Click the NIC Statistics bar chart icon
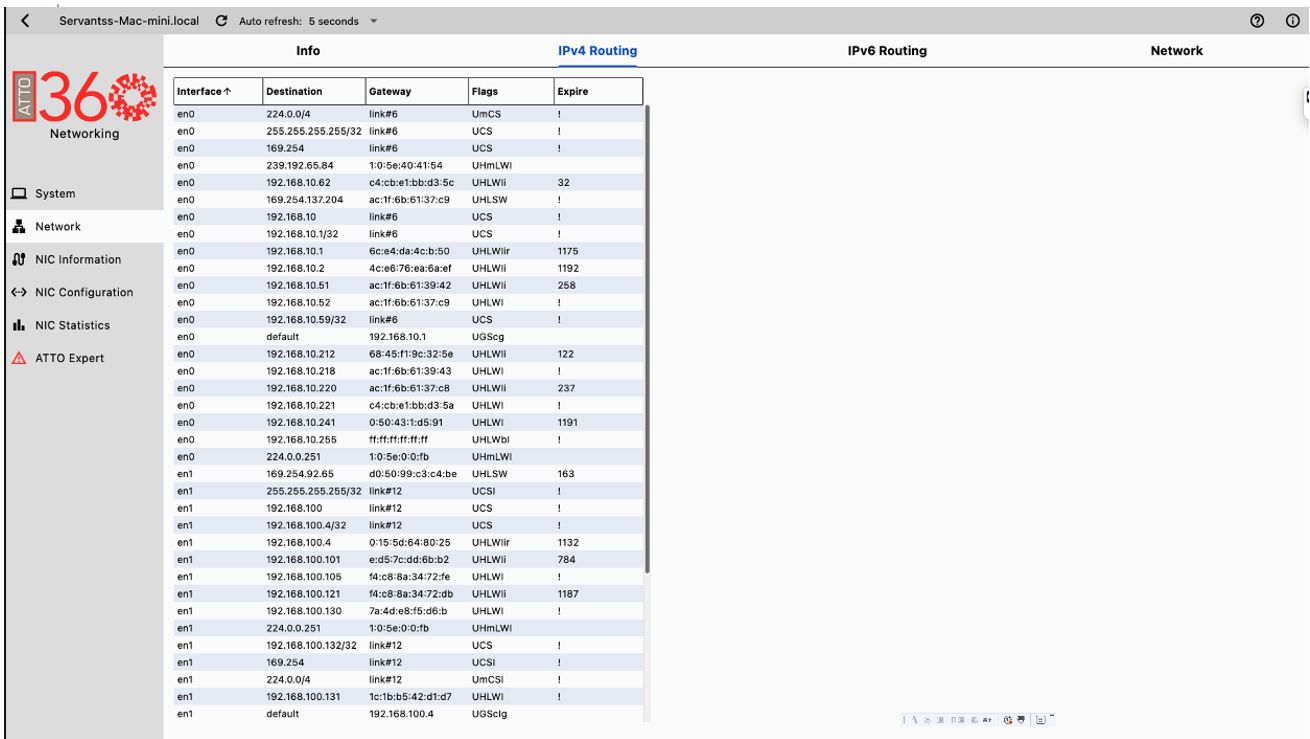This screenshot has height=739, width=1310. coord(18,326)
